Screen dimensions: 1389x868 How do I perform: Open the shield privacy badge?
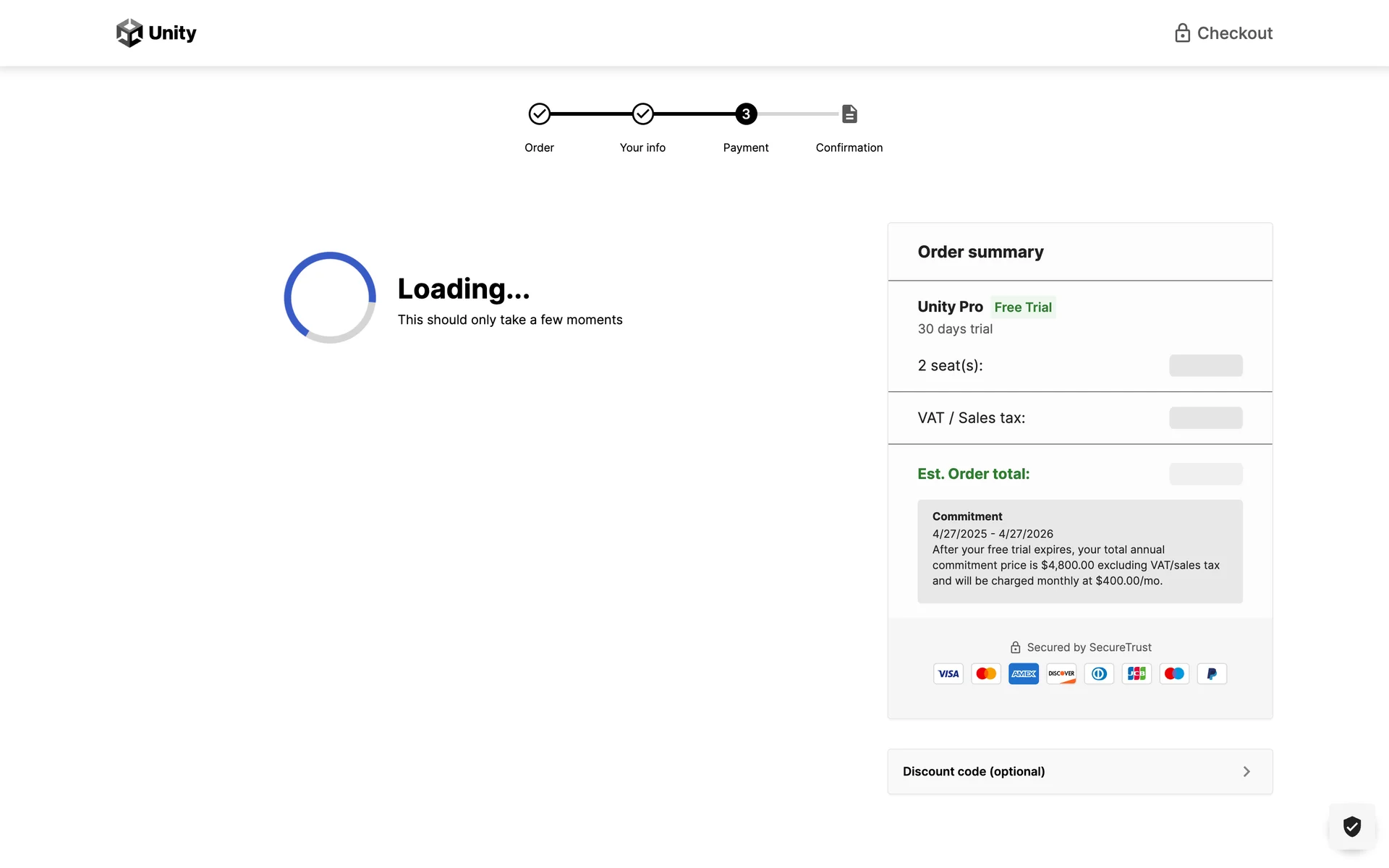pyautogui.click(x=1351, y=826)
